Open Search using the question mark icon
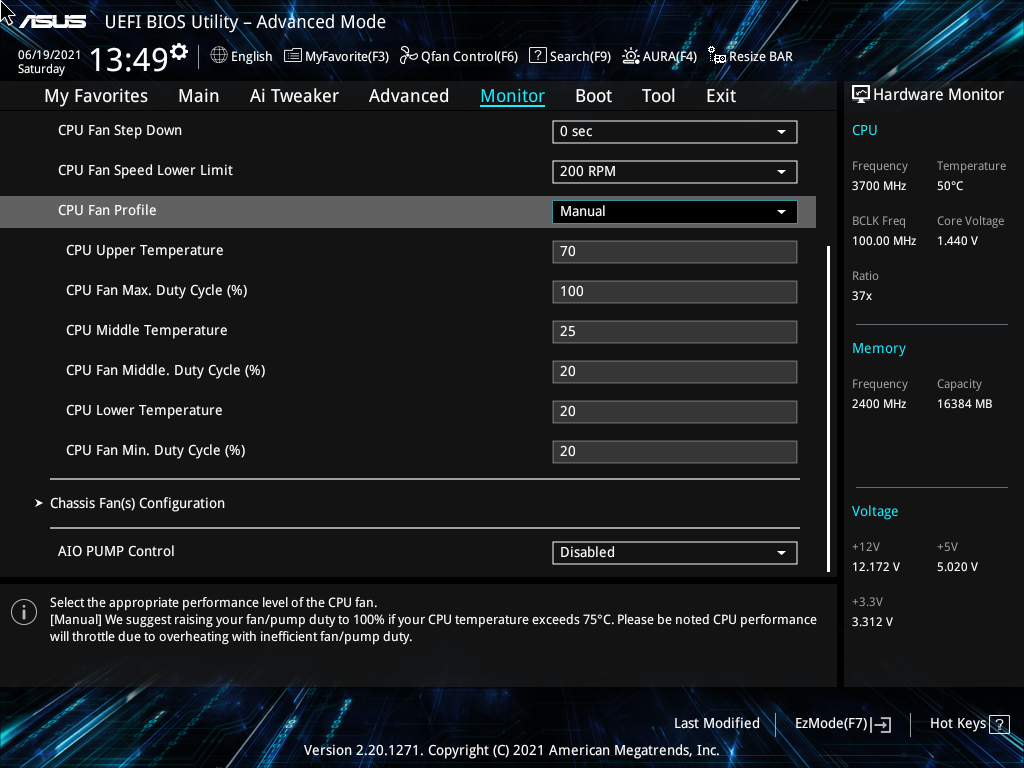Viewport: 1024px width, 768px height. coord(537,57)
